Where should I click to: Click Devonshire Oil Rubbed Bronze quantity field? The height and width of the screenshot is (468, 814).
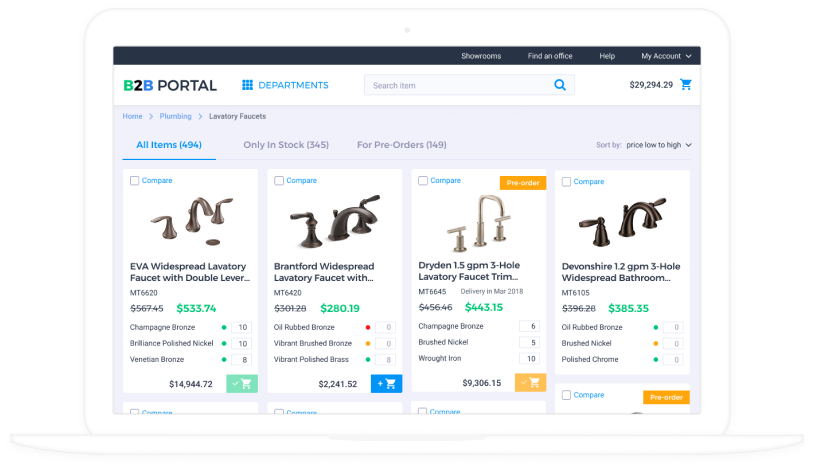point(673,327)
